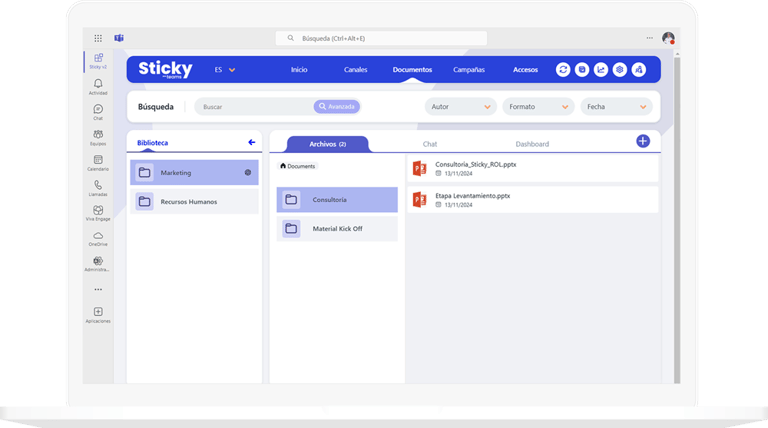Click the Sticky logo
The image size is (768, 428).
pos(166,69)
